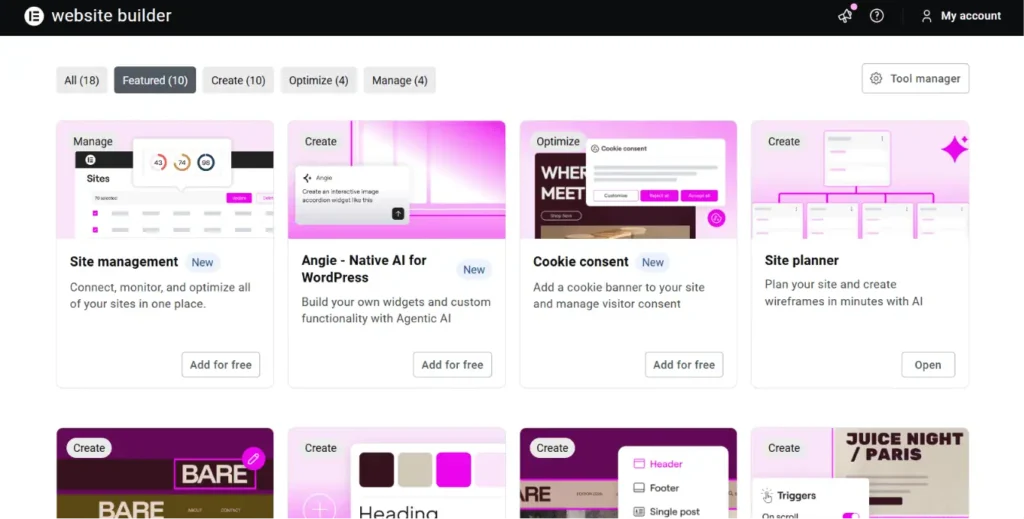Image resolution: width=1024 pixels, height=519 pixels.
Task: Click the Angie AI card thumbnail
Action: 396,180
